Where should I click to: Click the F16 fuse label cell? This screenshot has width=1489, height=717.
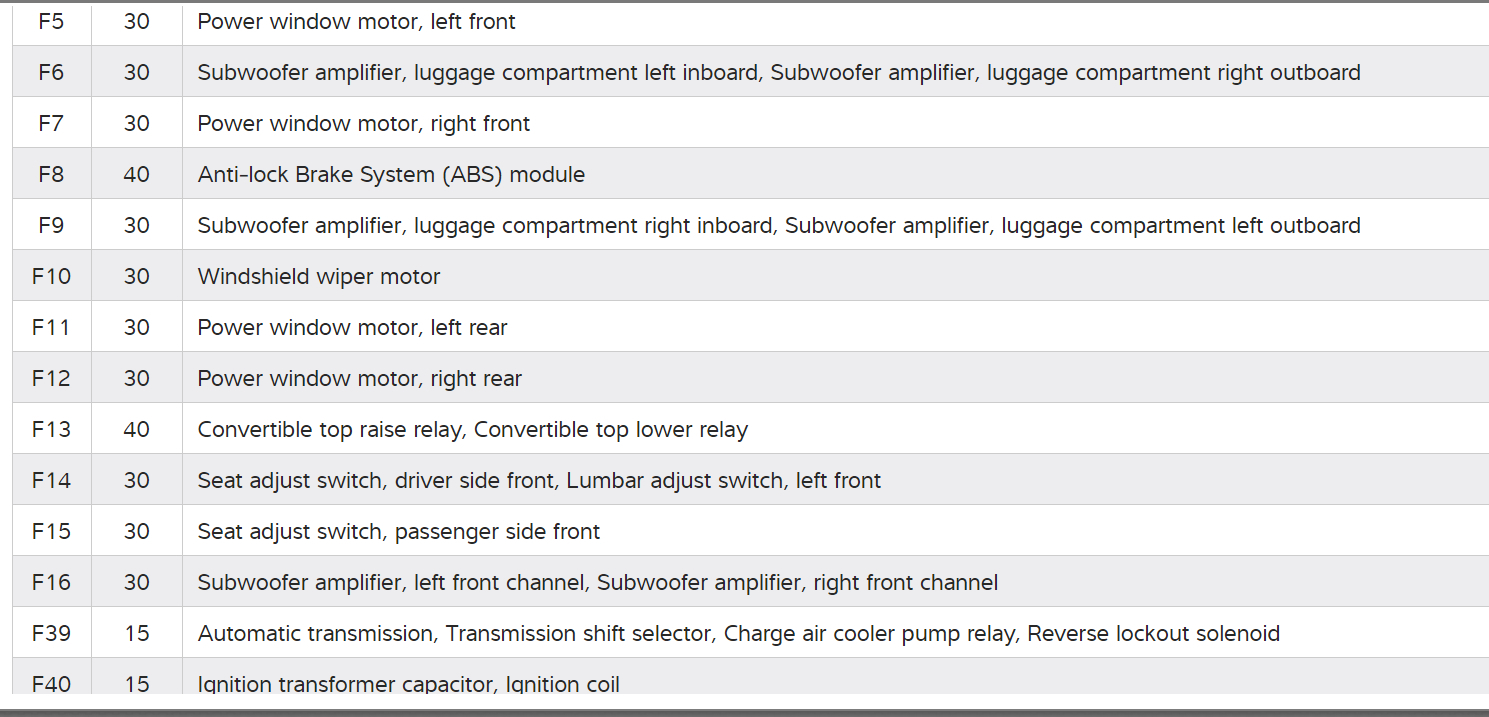(51, 582)
